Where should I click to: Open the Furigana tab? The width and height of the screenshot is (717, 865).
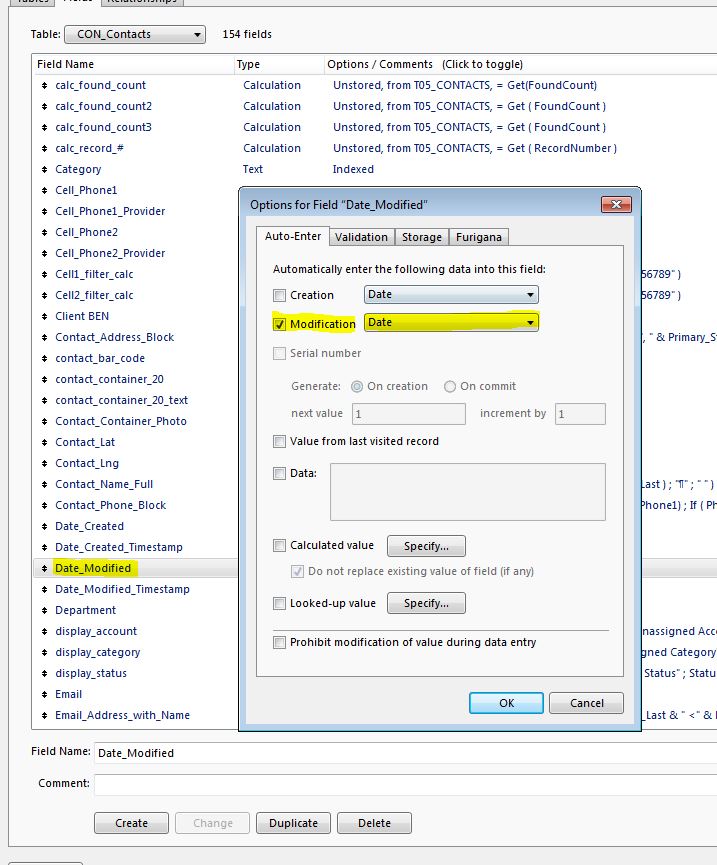pyautogui.click(x=479, y=237)
